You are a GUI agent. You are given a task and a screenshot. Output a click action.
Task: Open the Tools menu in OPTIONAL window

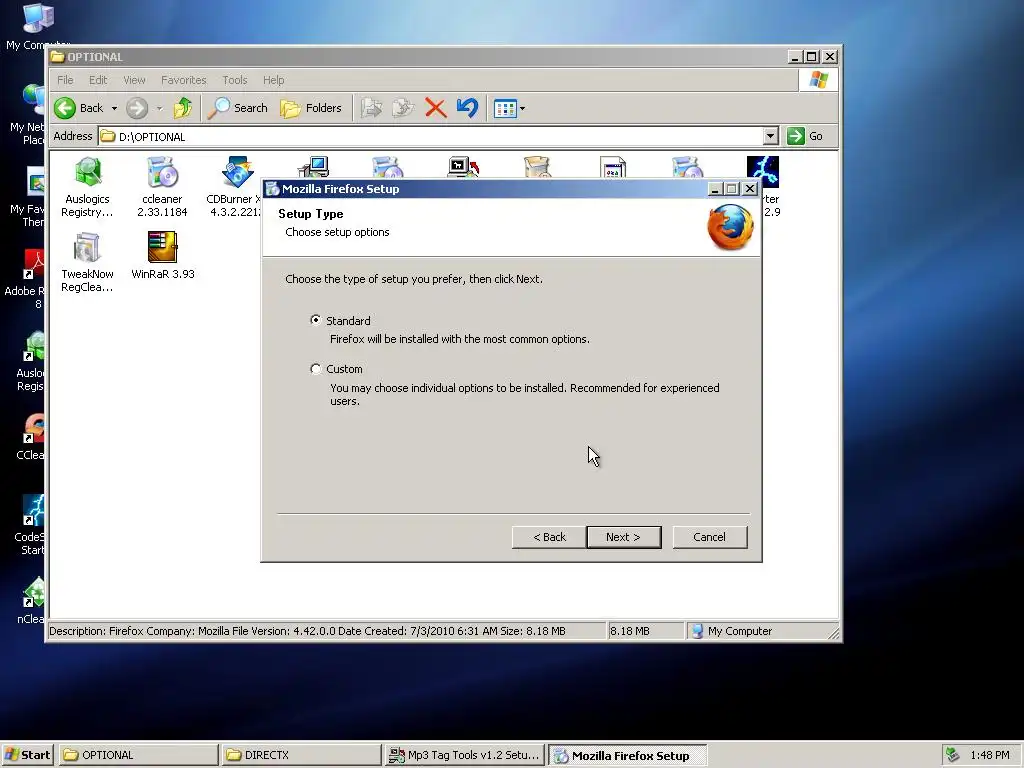(x=234, y=80)
